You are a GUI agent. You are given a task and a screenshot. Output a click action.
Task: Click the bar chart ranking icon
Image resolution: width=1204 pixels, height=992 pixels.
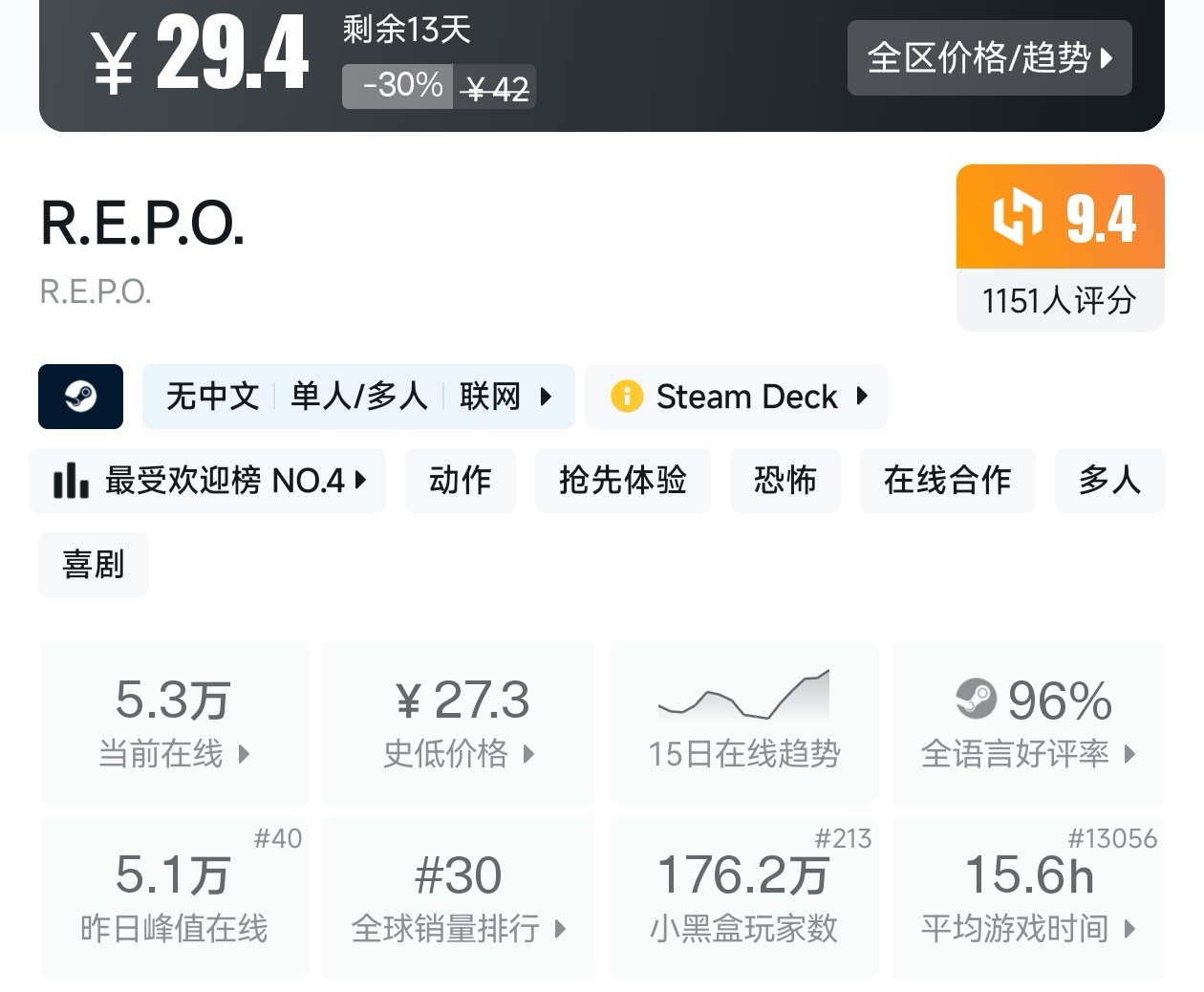[x=71, y=481]
